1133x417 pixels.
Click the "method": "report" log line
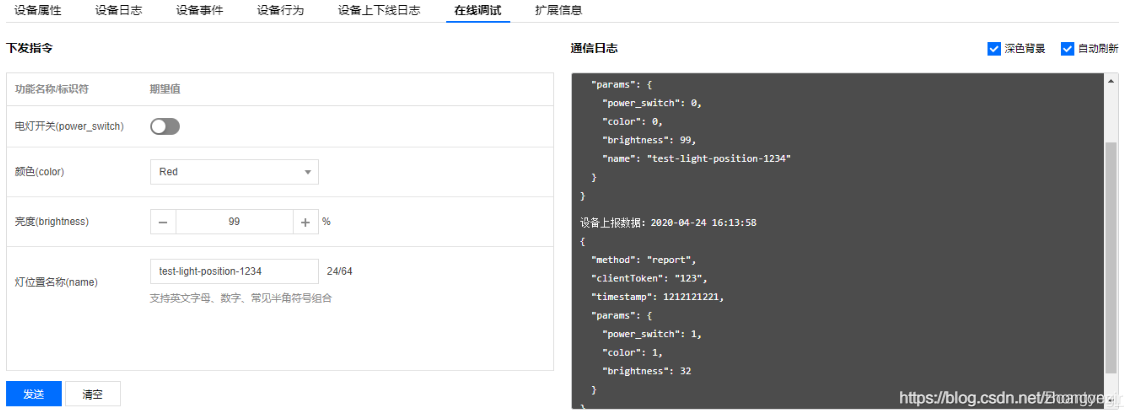coord(644,259)
